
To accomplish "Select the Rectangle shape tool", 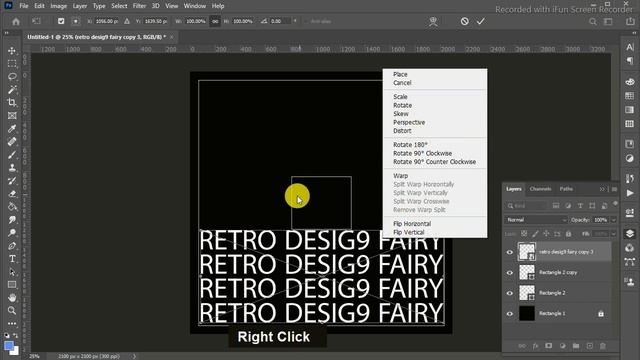I will tap(12, 284).
